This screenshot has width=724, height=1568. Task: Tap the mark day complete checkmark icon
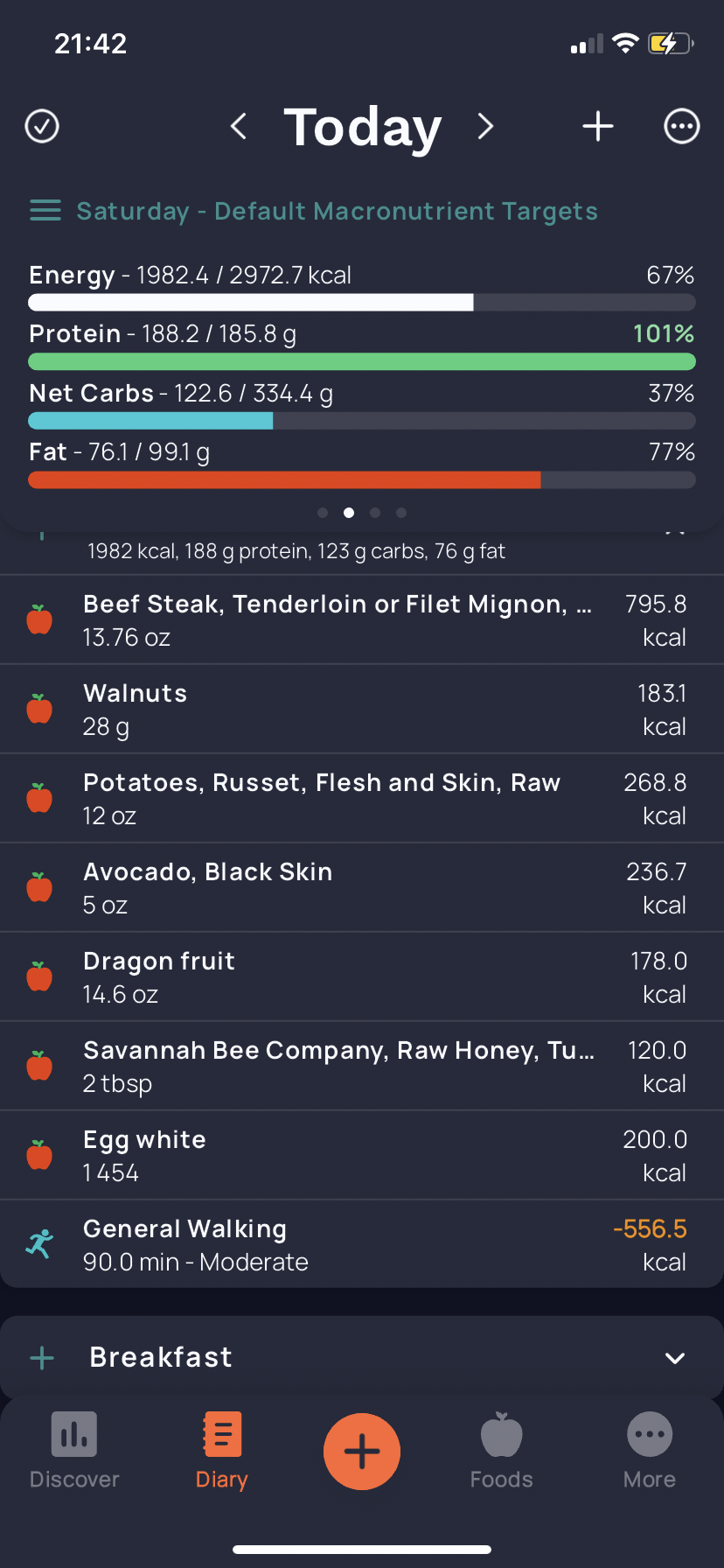(42, 126)
